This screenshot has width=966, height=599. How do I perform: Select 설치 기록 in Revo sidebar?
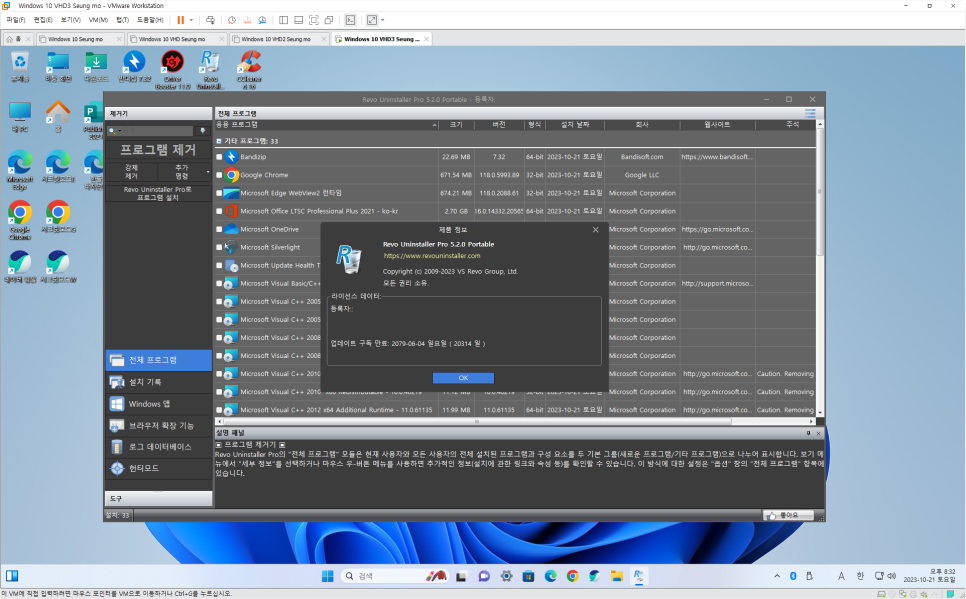[x=158, y=382]
